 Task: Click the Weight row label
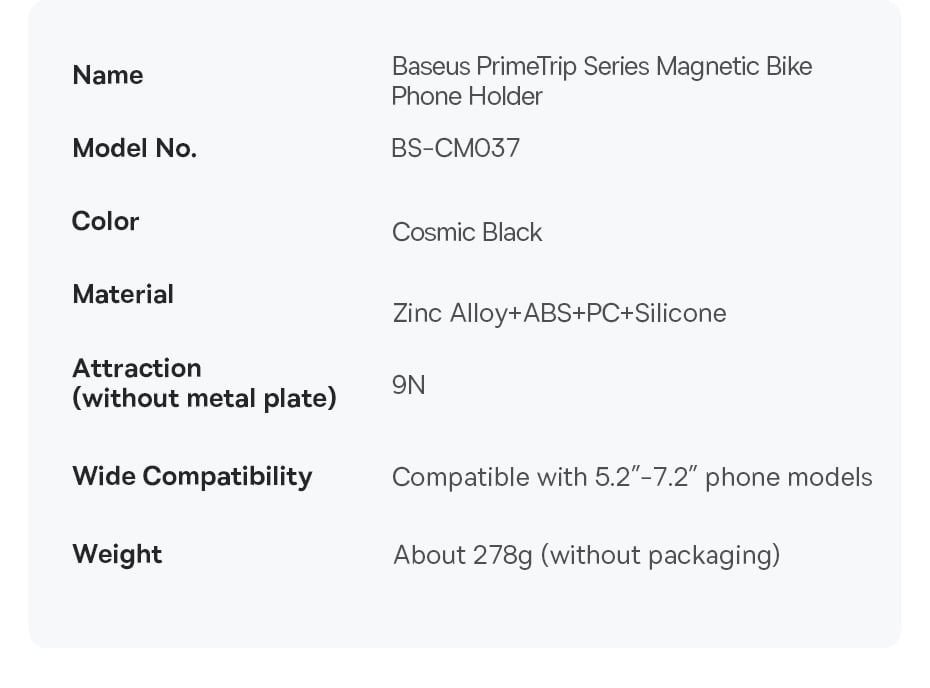[117, 554]
